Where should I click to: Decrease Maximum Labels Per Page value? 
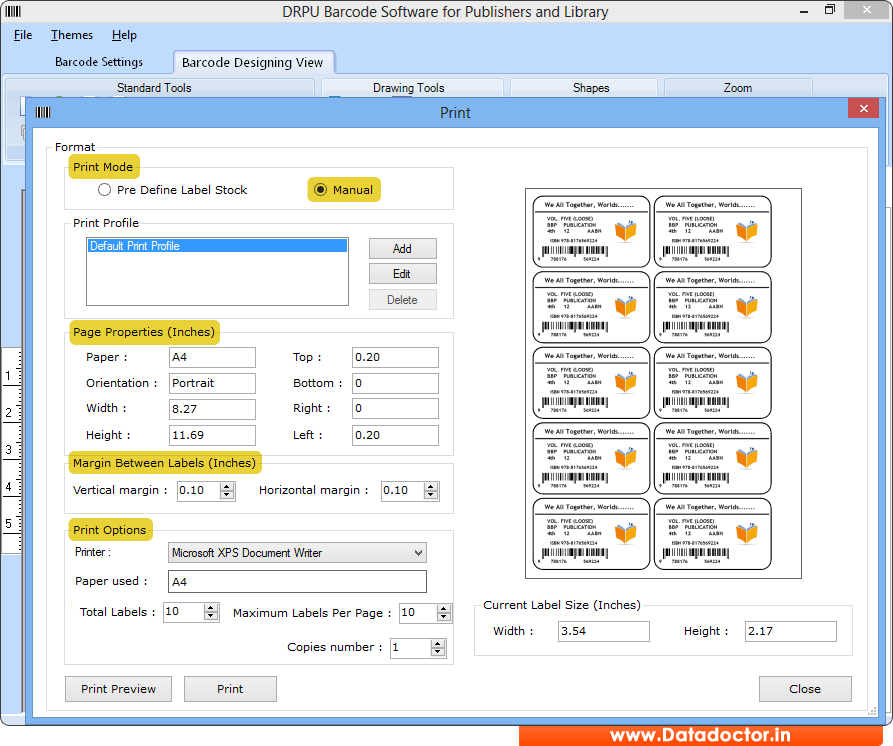[444, 617]
